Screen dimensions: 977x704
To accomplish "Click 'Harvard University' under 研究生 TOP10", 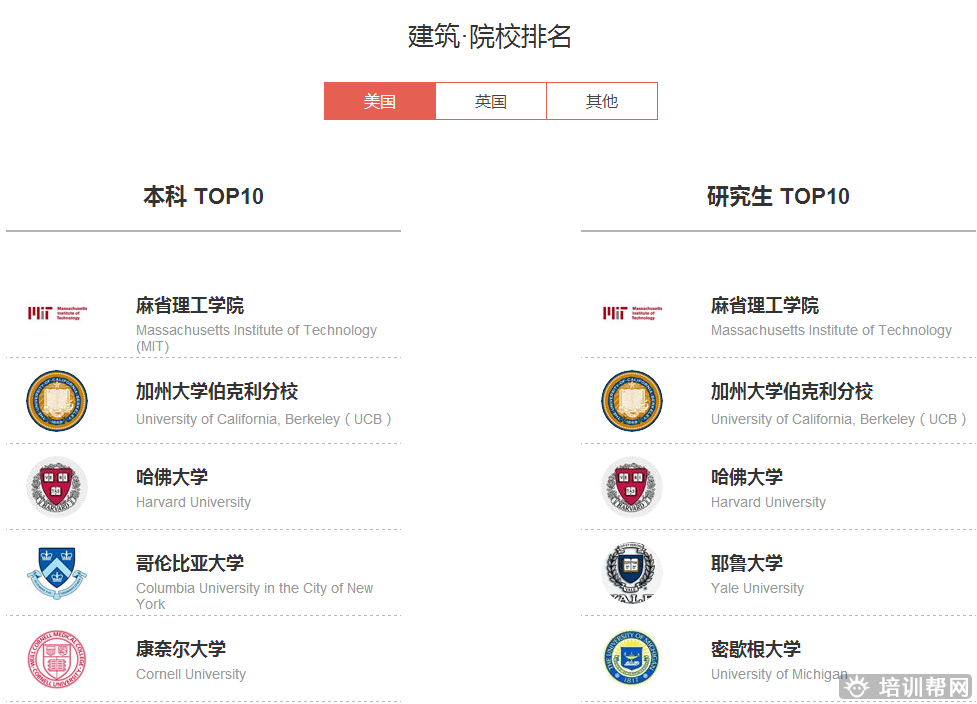I will pyautogui.click(x=768, y=502).
